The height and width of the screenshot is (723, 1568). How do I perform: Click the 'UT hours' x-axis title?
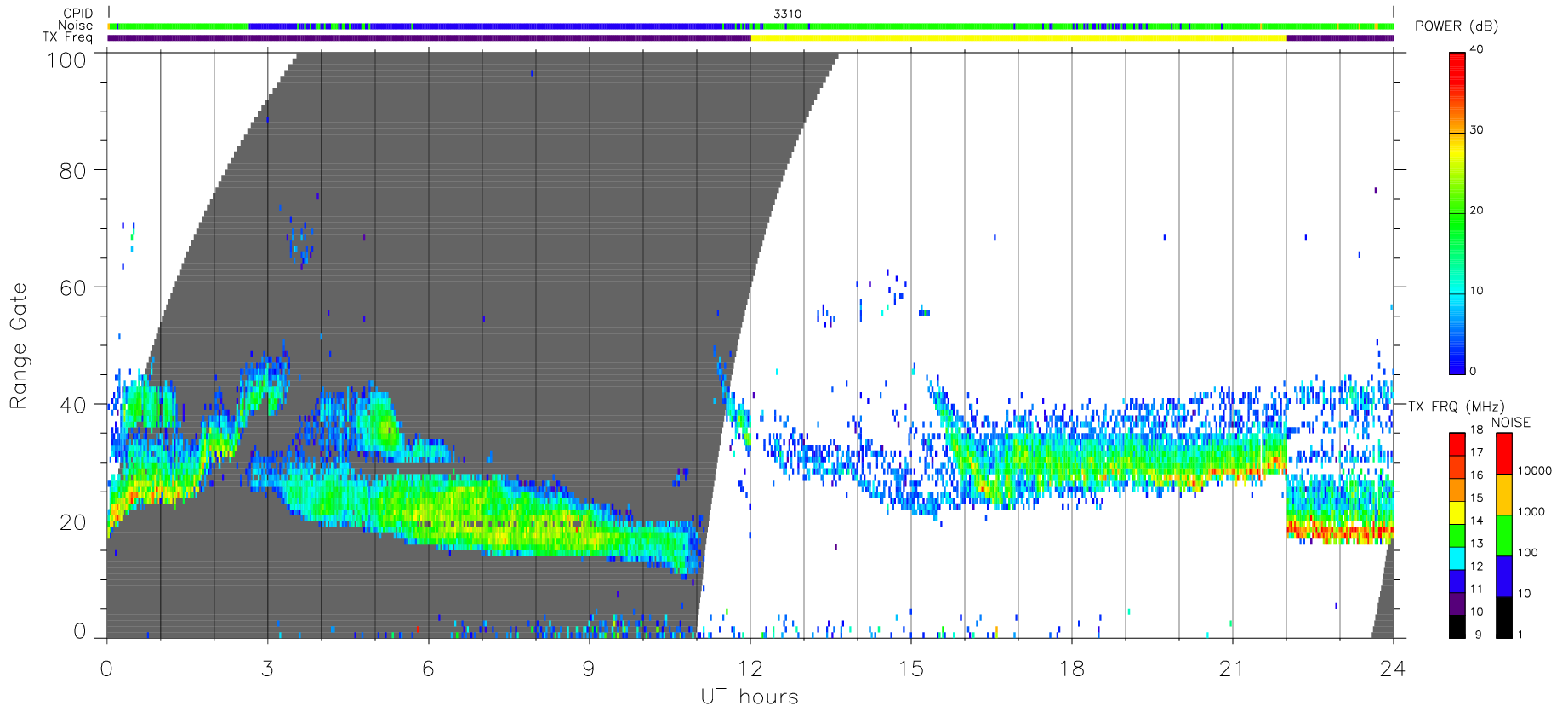pyautogui.click(x=750, y=697)
